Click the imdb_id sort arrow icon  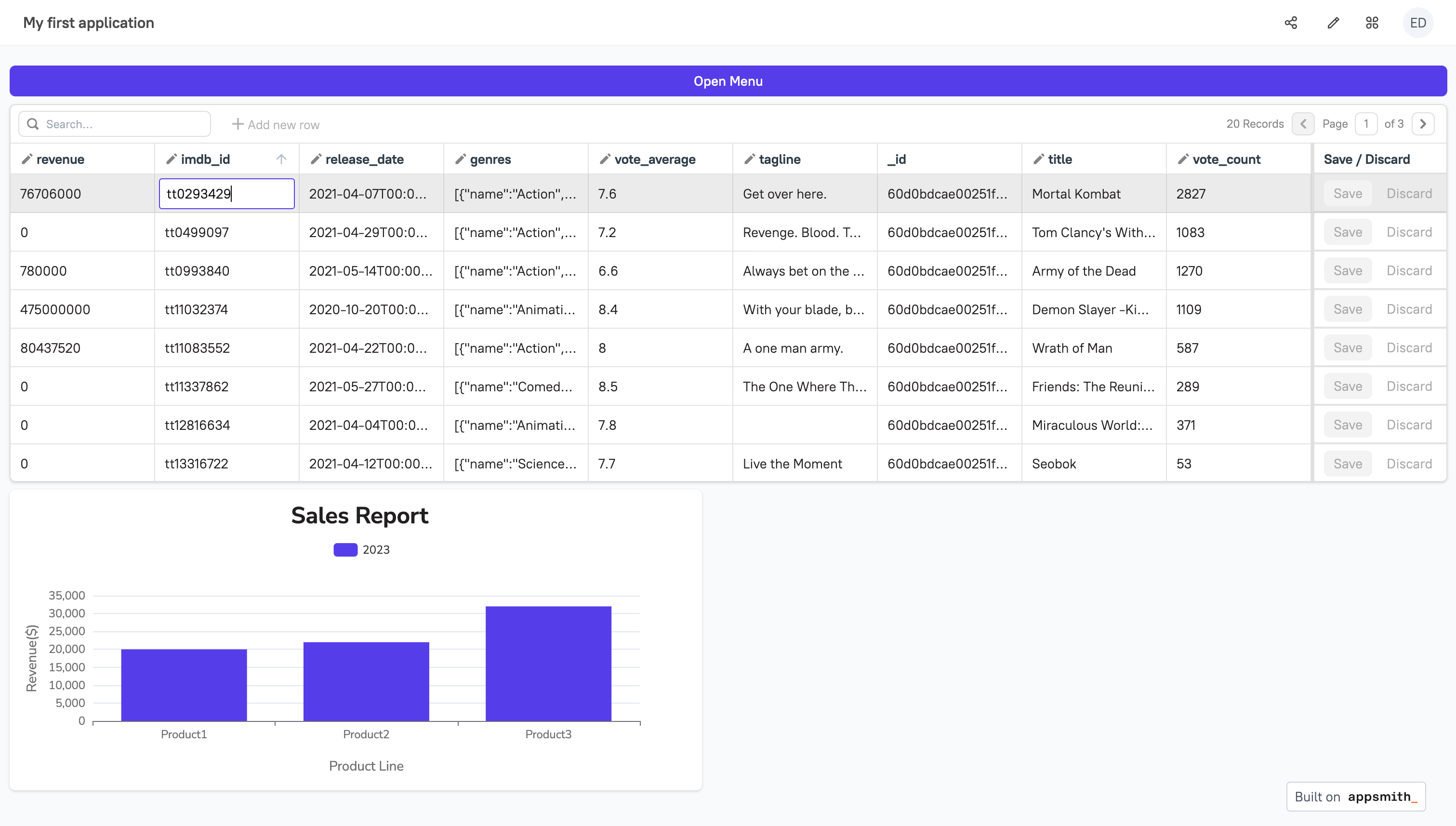click(281, 160)
